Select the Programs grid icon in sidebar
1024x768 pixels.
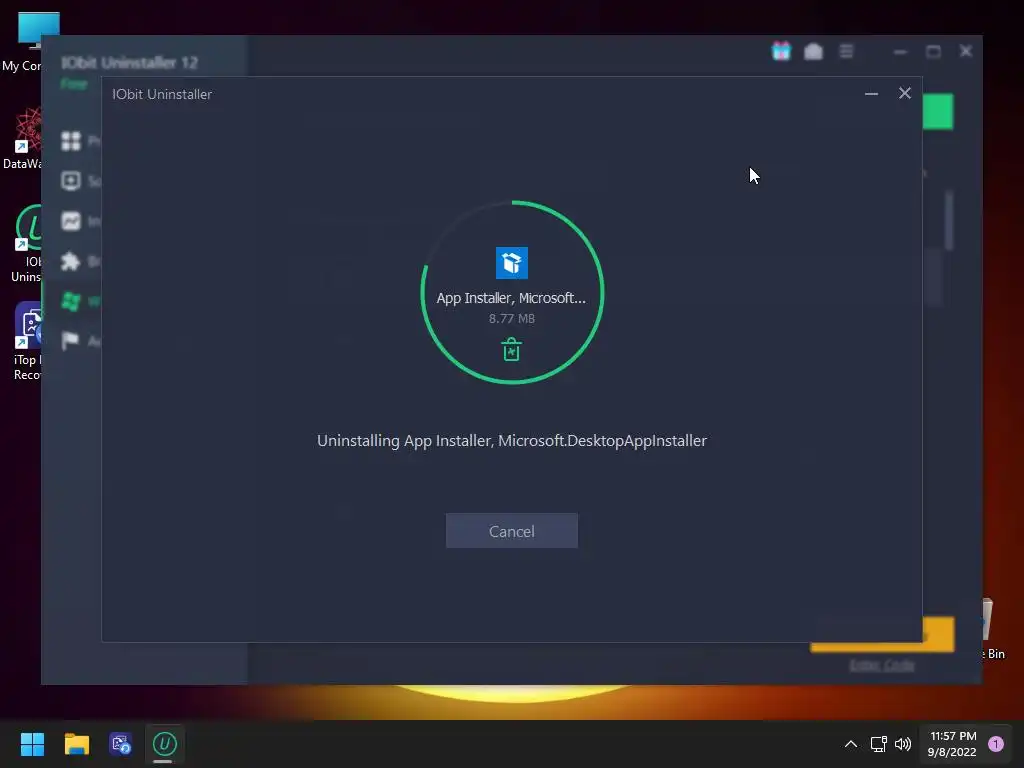tap(71, 141)
